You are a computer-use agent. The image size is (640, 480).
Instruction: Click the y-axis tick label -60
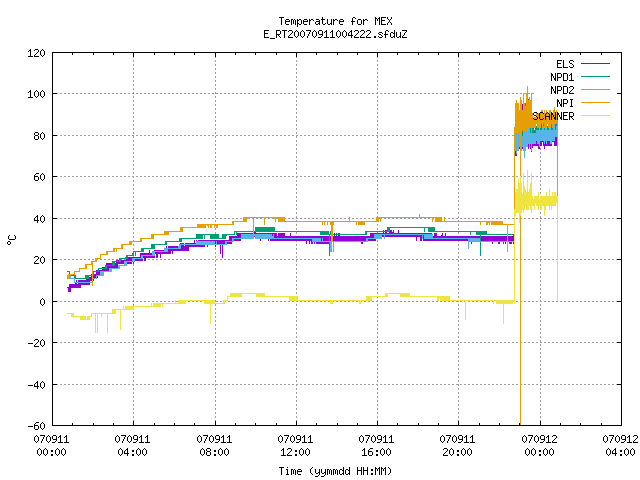coord(36,426)
